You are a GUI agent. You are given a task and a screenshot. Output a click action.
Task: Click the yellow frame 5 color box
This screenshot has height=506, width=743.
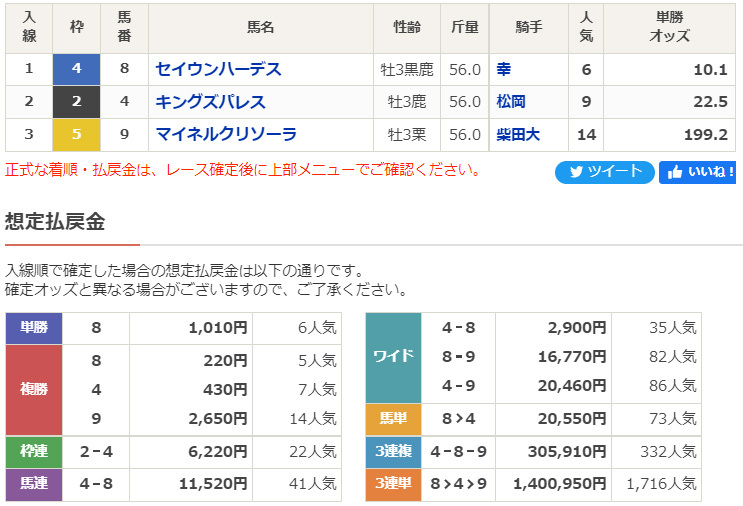[x=78, y=133]
